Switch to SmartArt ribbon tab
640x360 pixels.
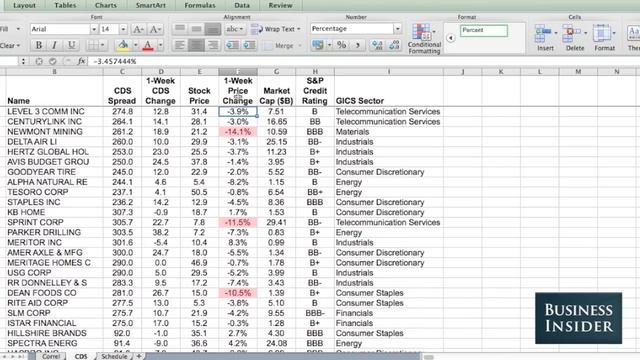pos(151,5)
